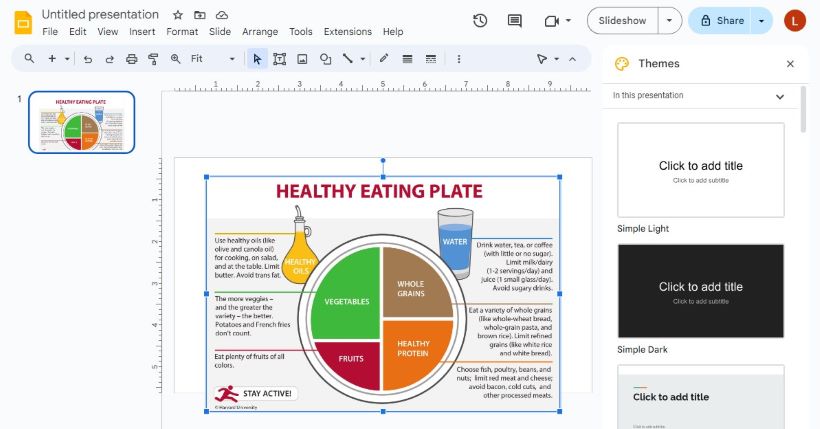Open the Insert menu
The width and height of the screenshot is (820, 429).
coord(142,31)
